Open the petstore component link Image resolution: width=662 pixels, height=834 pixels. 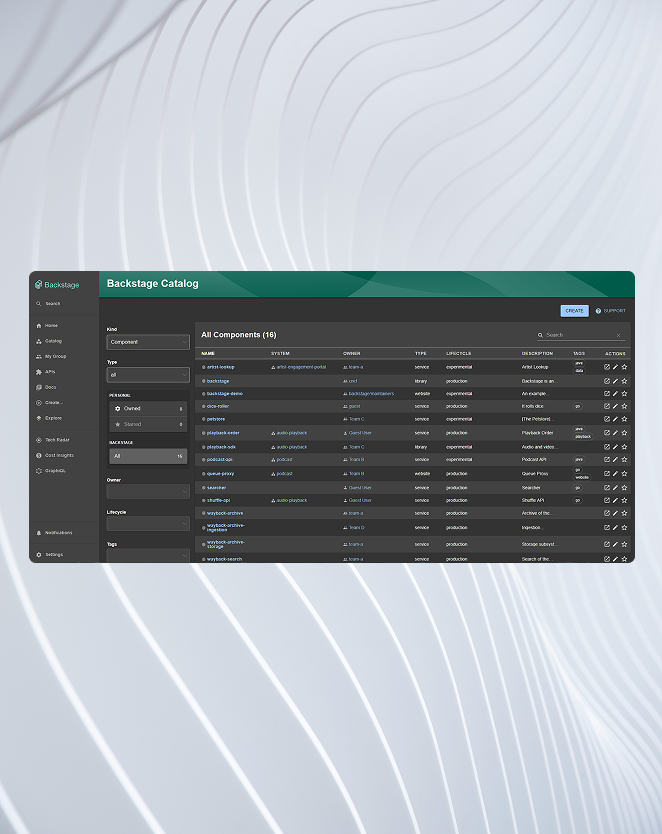tap(215, 419)
